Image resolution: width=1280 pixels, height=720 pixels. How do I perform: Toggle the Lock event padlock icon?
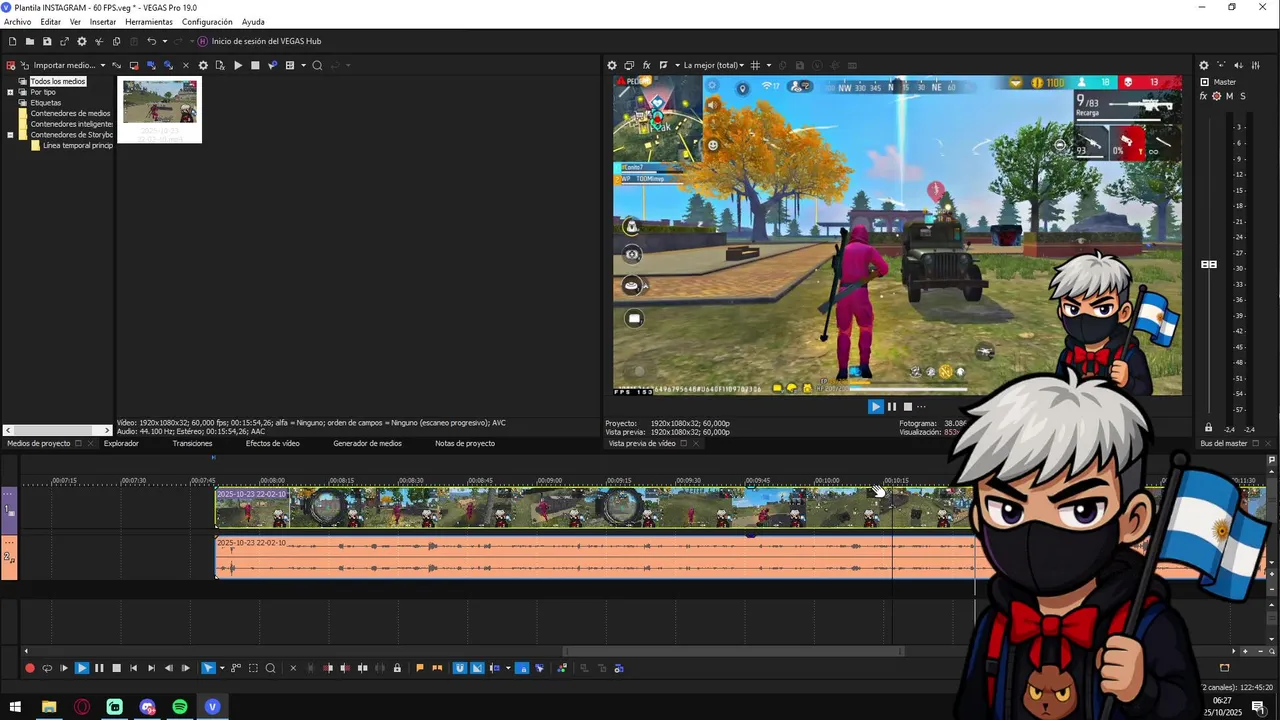[x=397, y=668]
